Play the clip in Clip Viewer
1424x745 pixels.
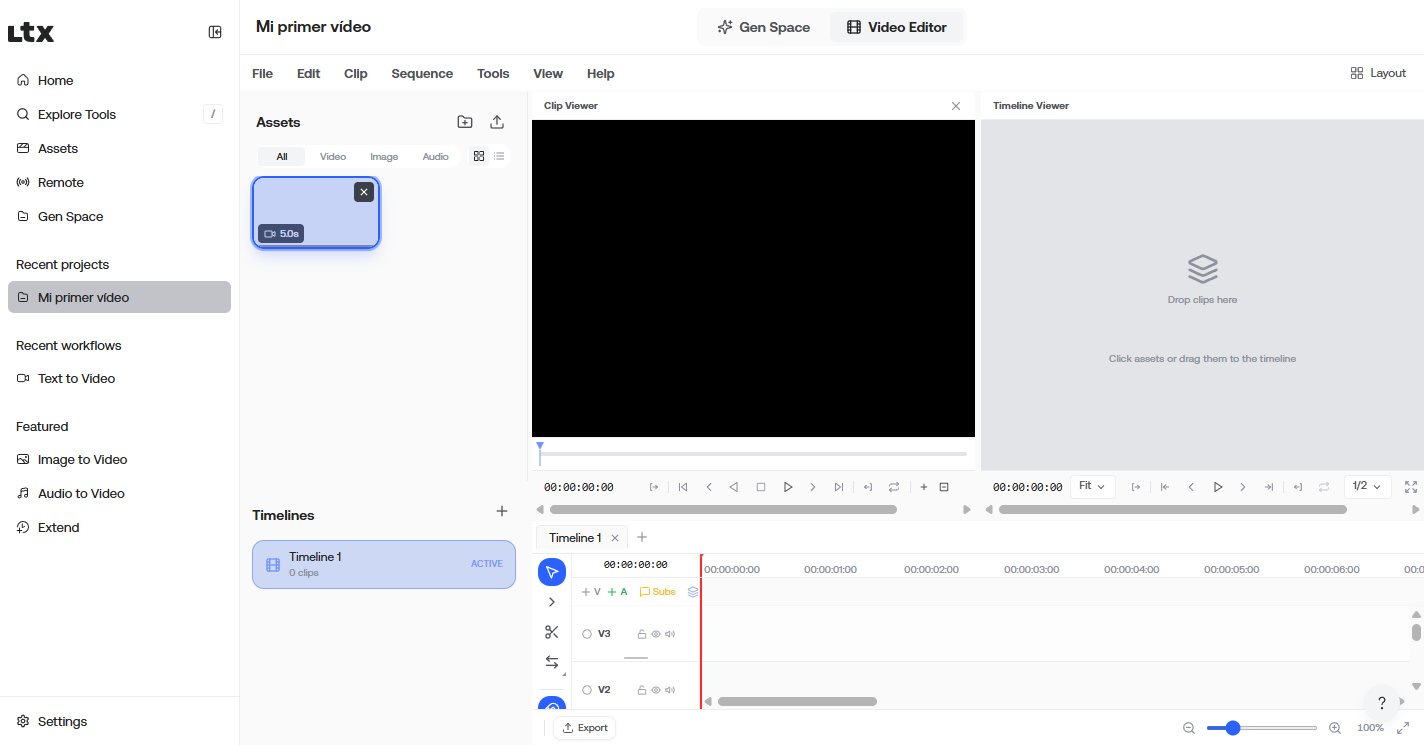[788, 487]
